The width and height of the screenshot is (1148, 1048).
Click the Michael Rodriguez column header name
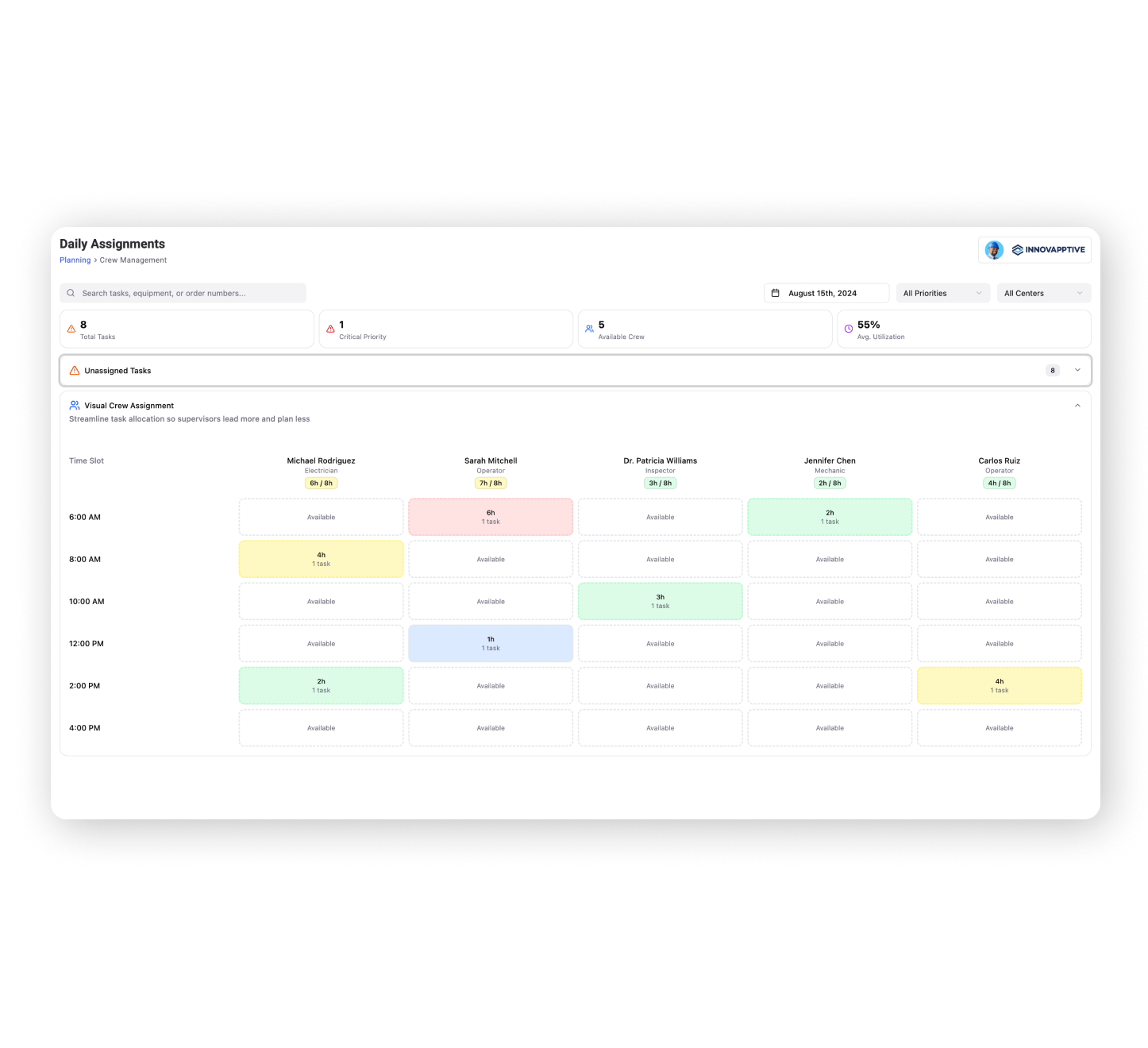pyautogui.click(x=322, y=460)
